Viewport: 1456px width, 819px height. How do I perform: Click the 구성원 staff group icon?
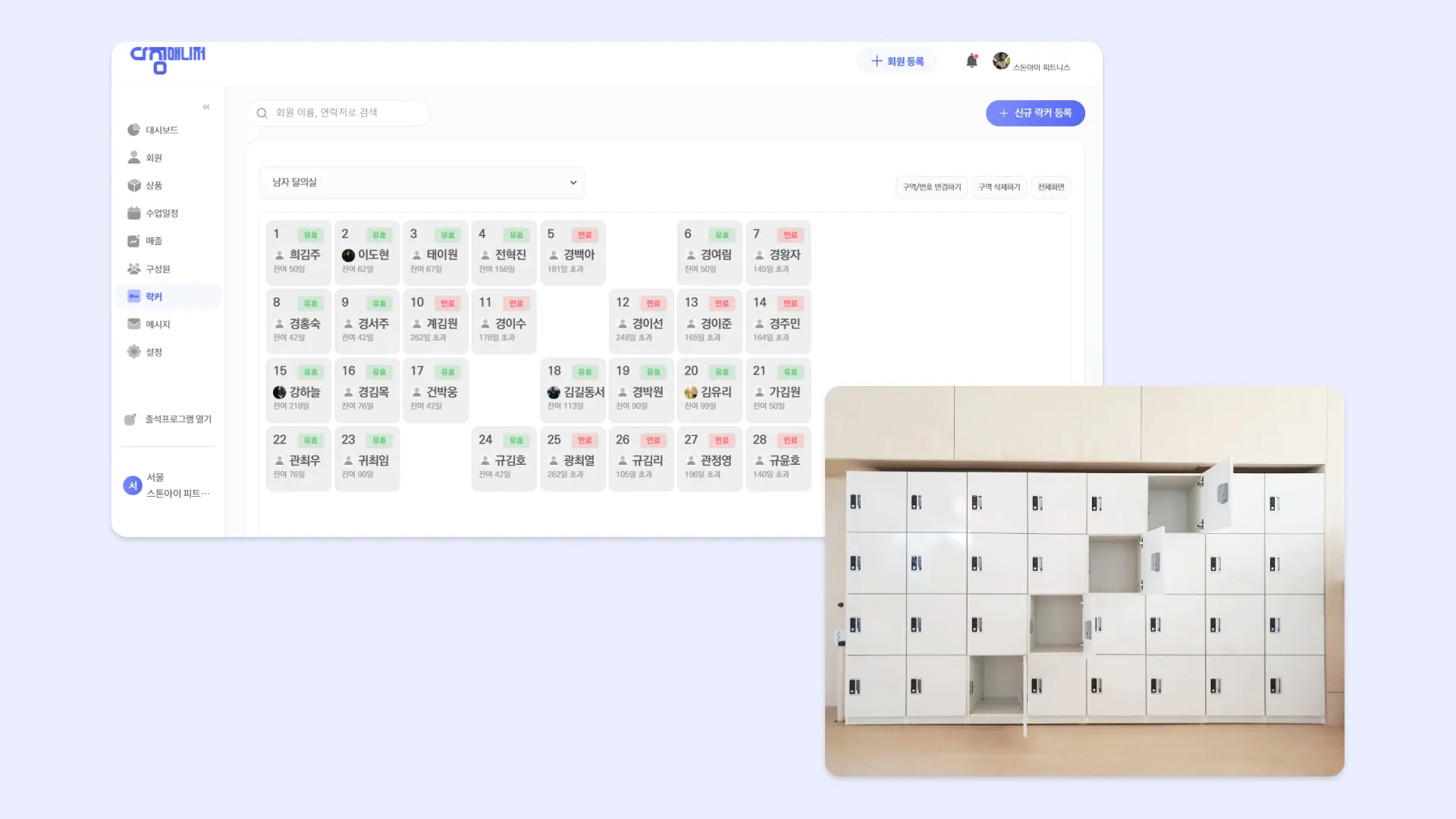click(134, 268)
